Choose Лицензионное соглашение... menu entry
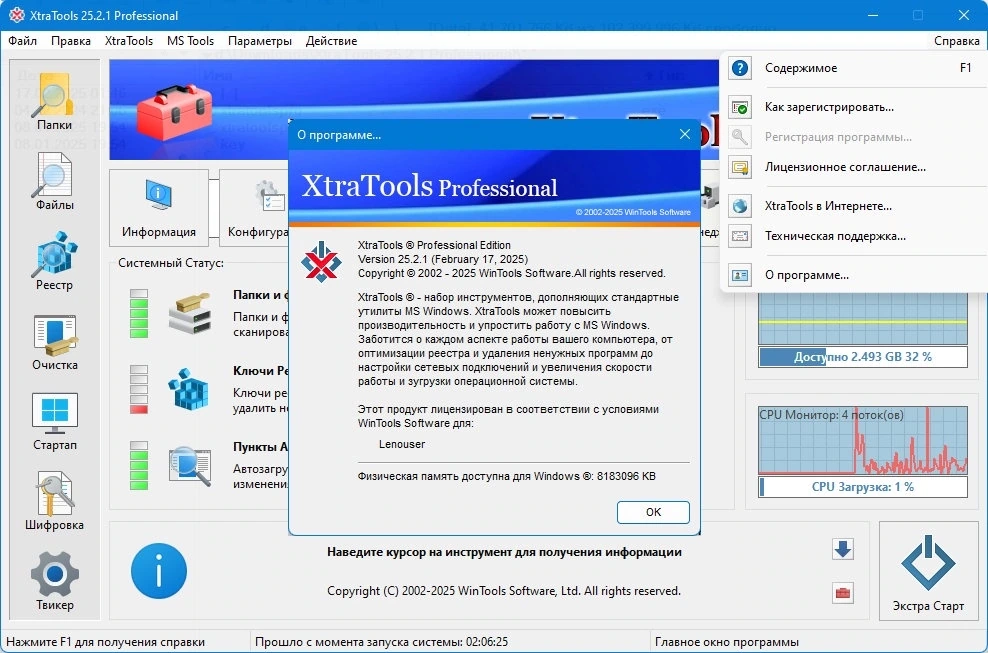Screen dimensions: 988x653 pyautogui.click(x=853, y=167)
